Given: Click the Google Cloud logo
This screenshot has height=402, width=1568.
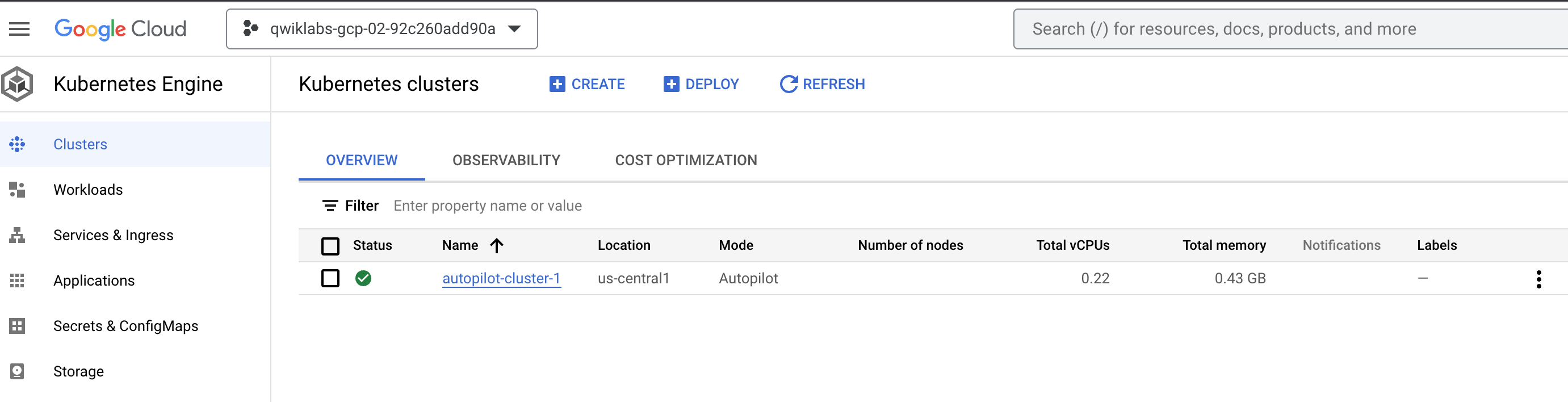Looking at the screenshot, I should 120,28.
